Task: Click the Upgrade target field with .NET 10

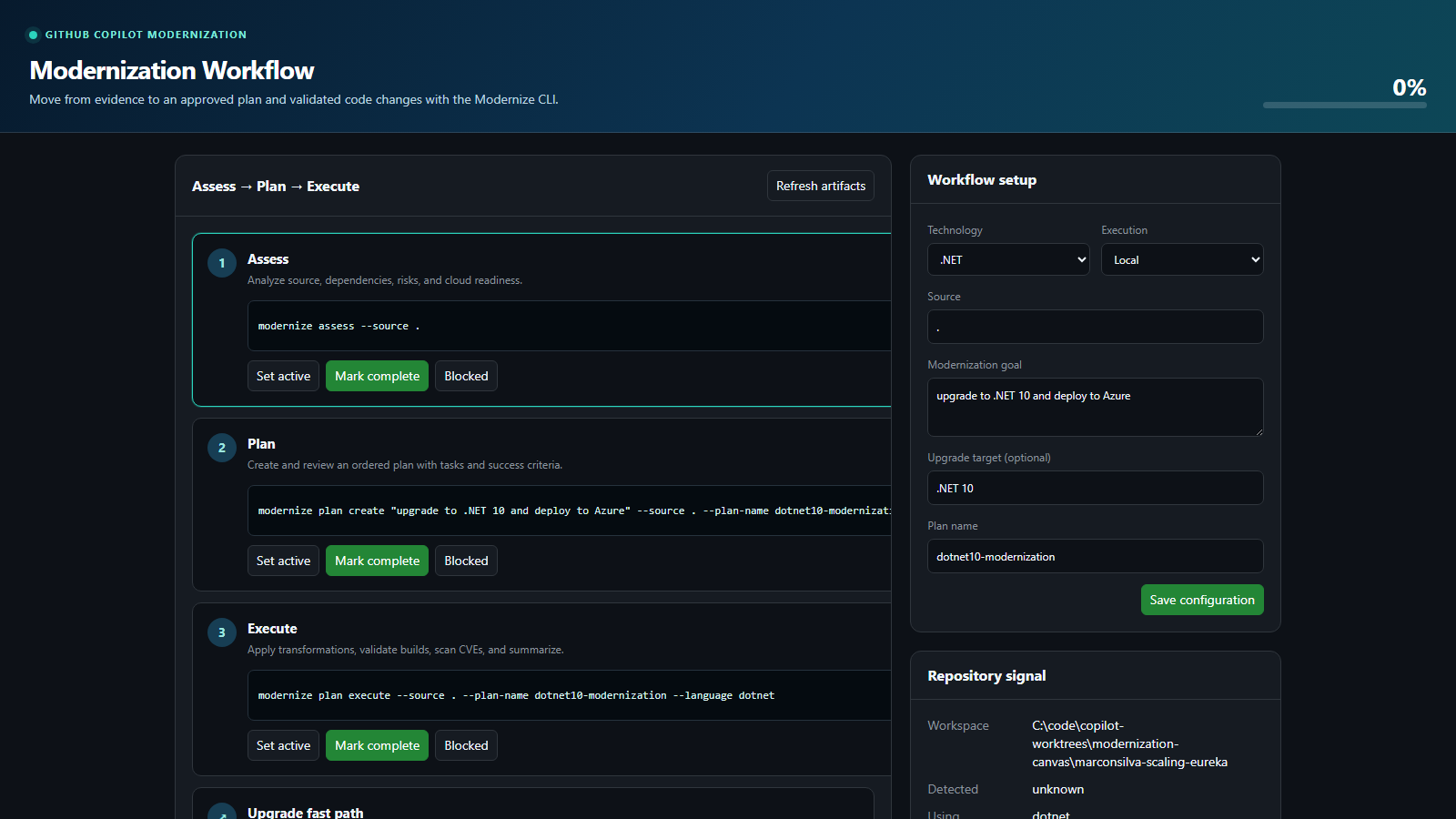Action: (x=1096, y=488)
